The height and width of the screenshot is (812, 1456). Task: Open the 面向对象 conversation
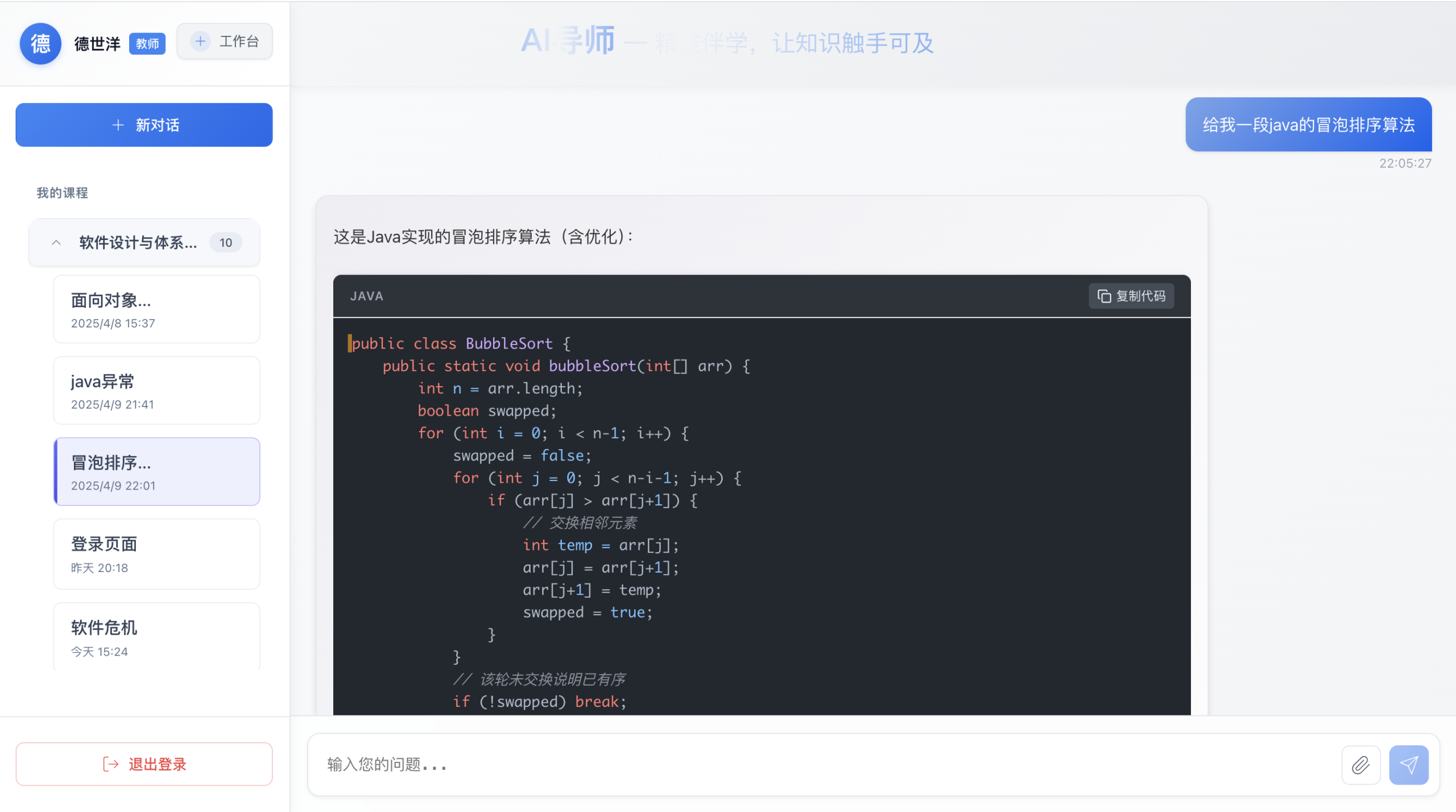click(x=156, y=309)
